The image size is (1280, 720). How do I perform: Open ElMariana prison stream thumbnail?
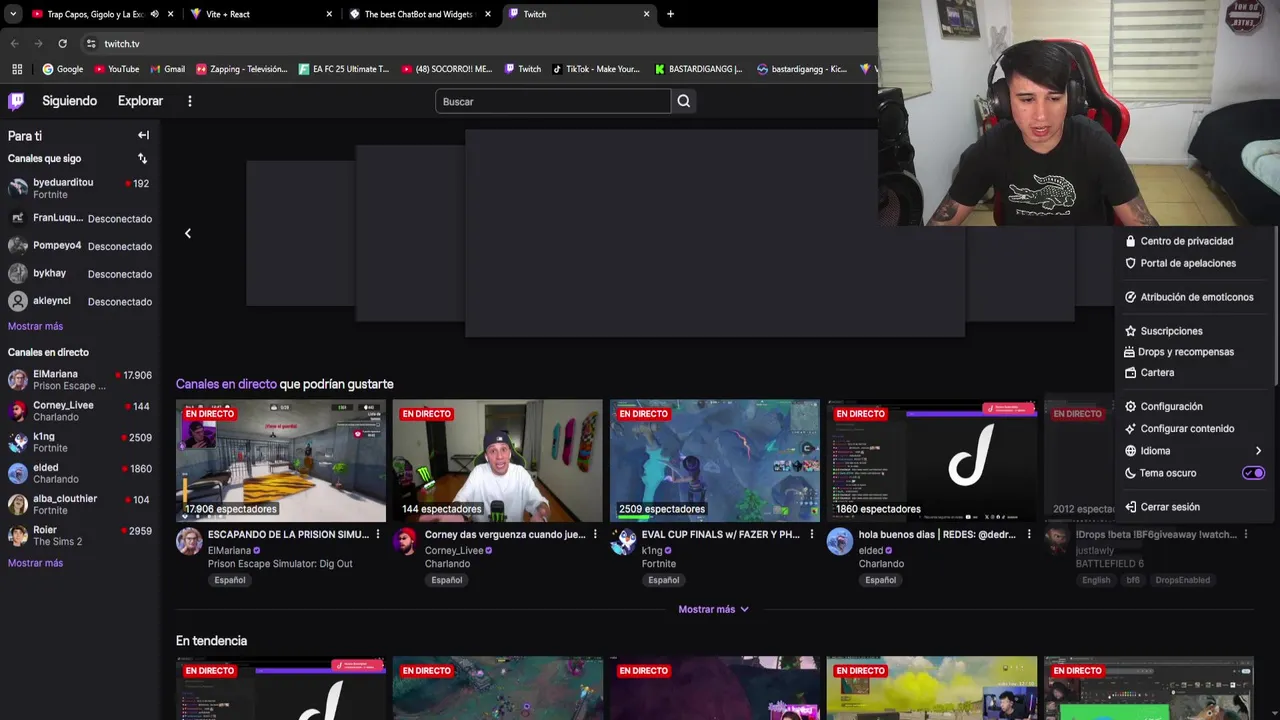pos(281,461)
